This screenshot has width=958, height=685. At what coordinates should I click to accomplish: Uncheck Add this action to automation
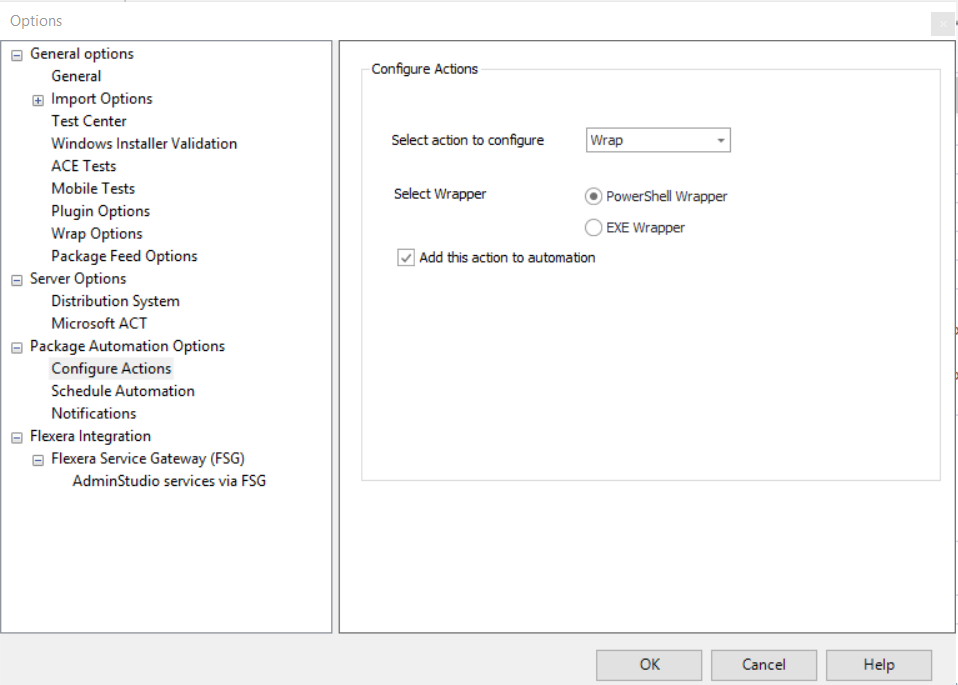coord(406,258)
